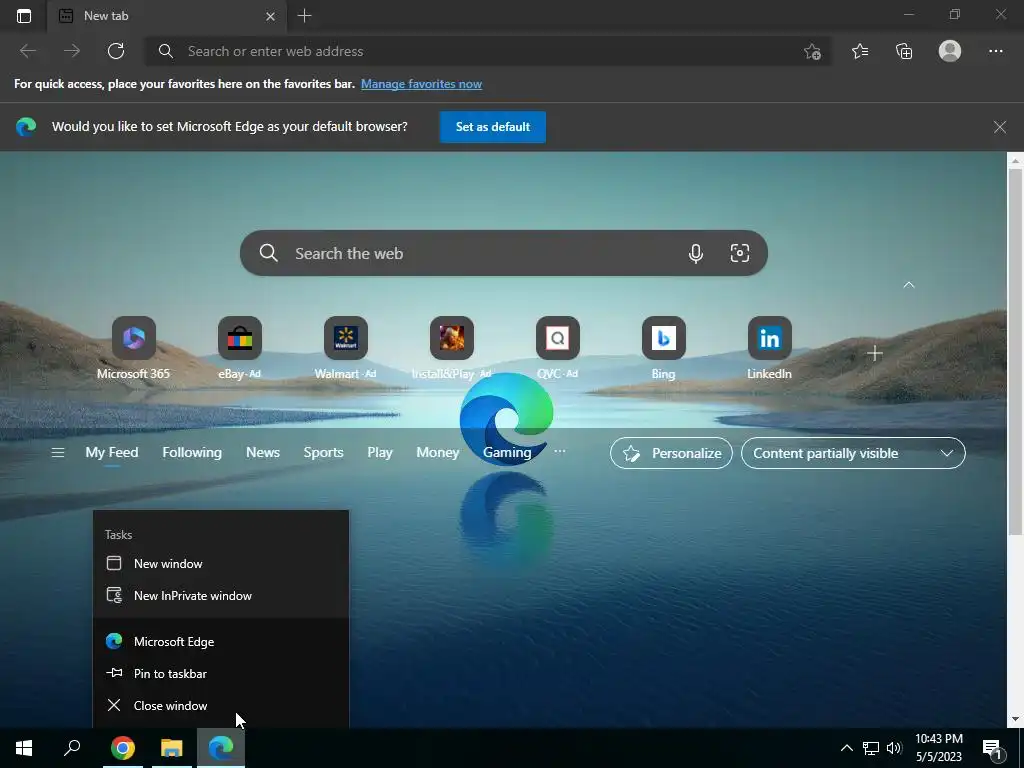Open Bing quick link tile
The height and width of the screenshot is (768, 1024).
pyautogui.click(x=664, y=348)
